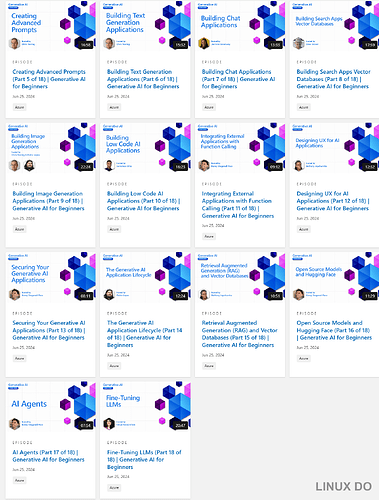379x500 pixels.
Task: Click The Generative AI Application Lifecycle (Part 14) title link
Action: coord(144,334)
